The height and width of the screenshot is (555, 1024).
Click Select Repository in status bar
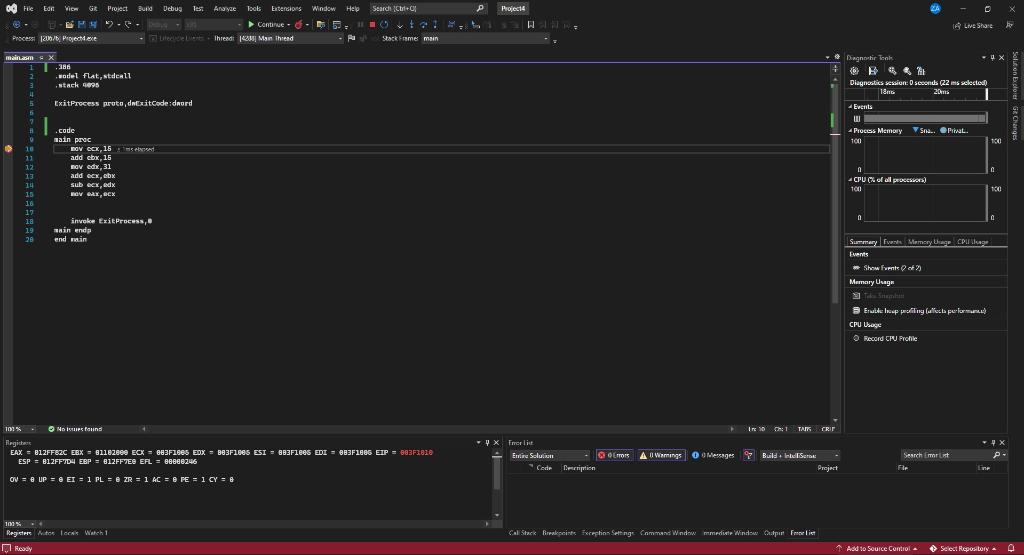(963, 548)
